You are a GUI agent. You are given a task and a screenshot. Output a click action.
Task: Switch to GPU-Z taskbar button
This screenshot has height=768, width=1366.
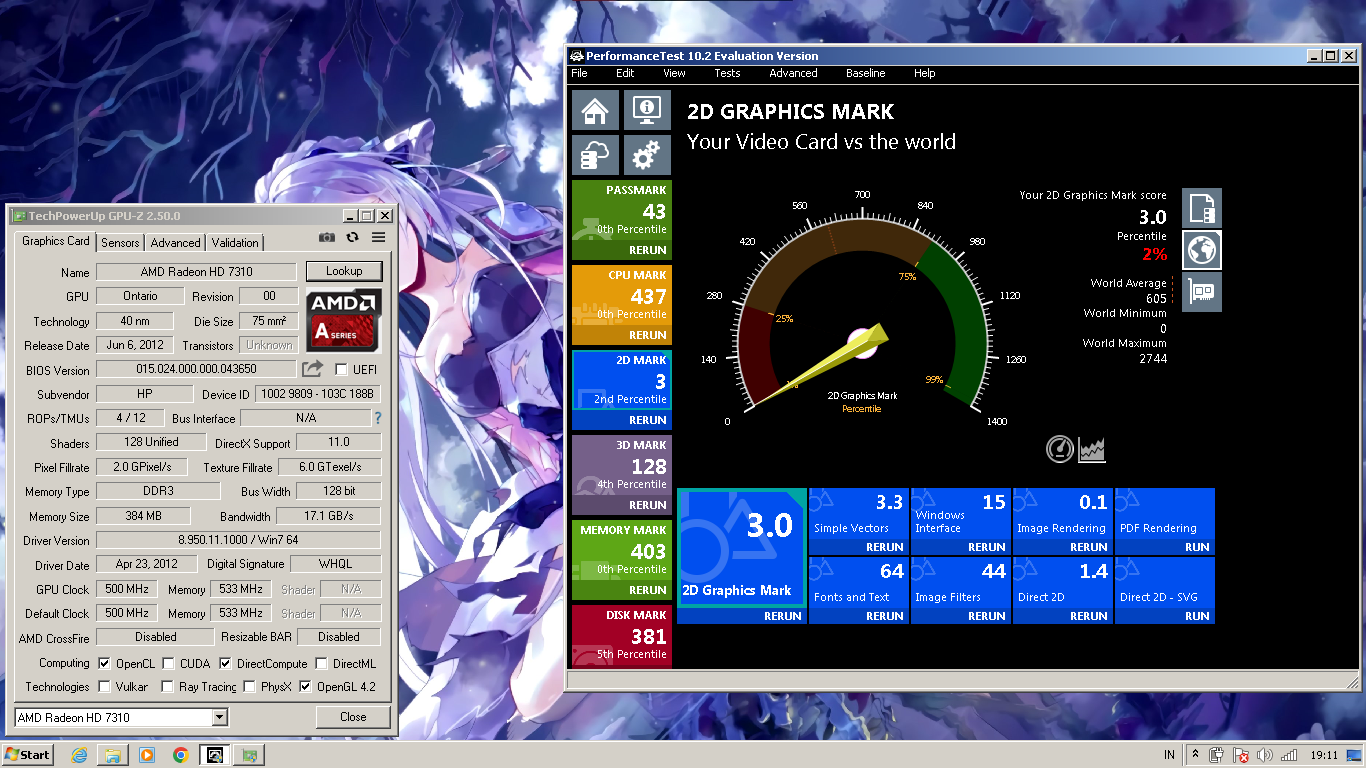click(x=249, y=755)
